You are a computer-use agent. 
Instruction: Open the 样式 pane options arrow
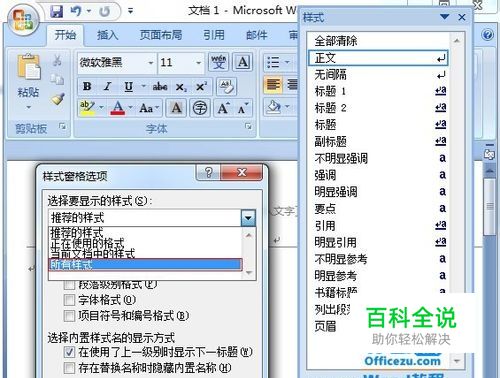point(444,17)
